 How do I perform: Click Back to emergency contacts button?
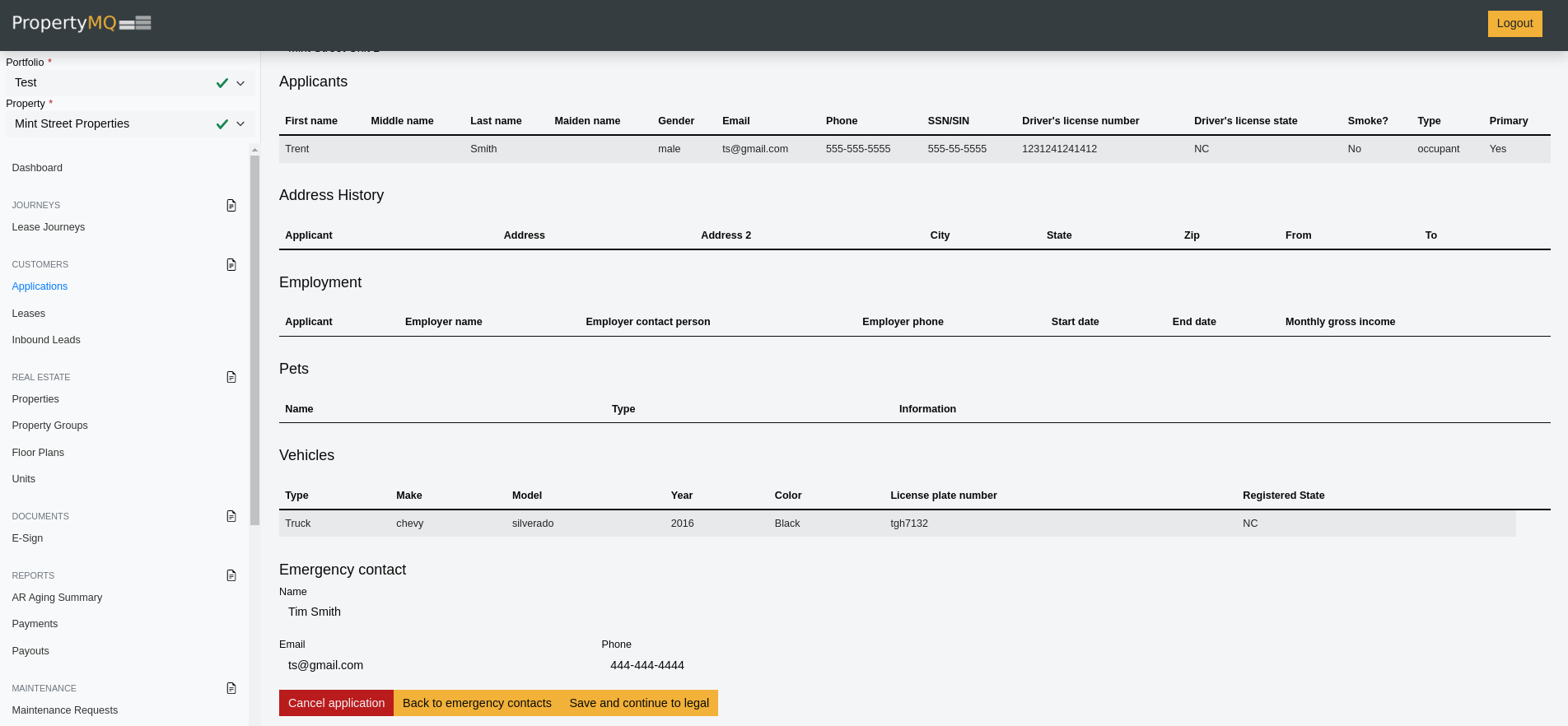click(477, 703)
